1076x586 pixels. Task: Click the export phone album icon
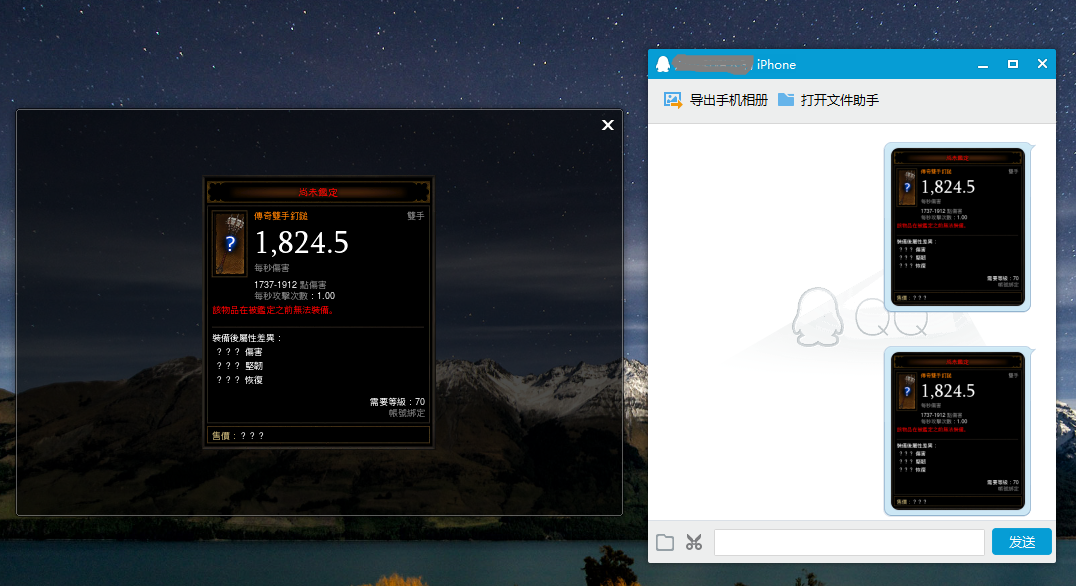(x=672, y=100)
